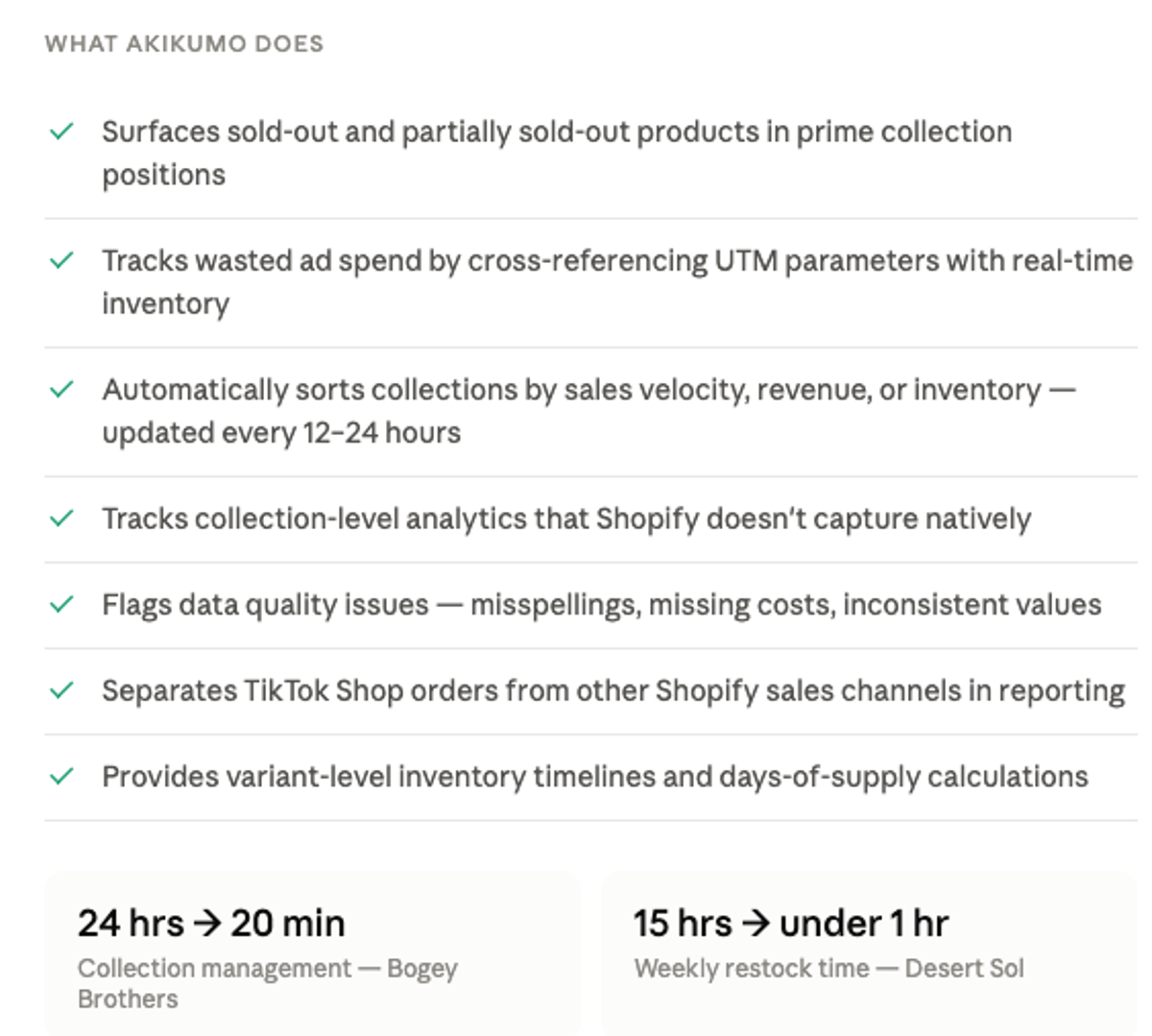Image resolution: width=1152 pixels, height=1036 pixels.
Task: Click the checkmark next to wasted ad spend
Action: [61, 260]
